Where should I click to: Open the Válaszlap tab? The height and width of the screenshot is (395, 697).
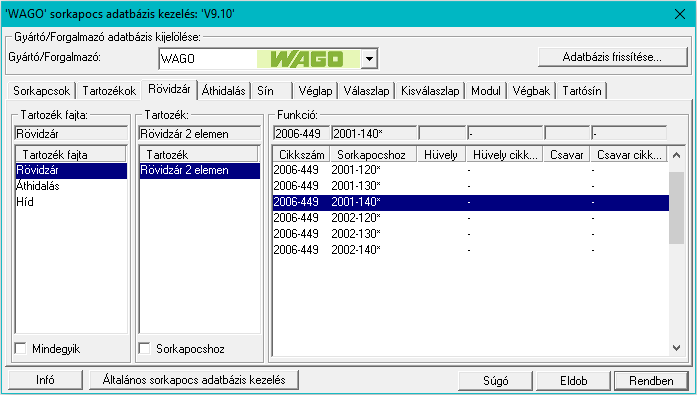[366, 91]
